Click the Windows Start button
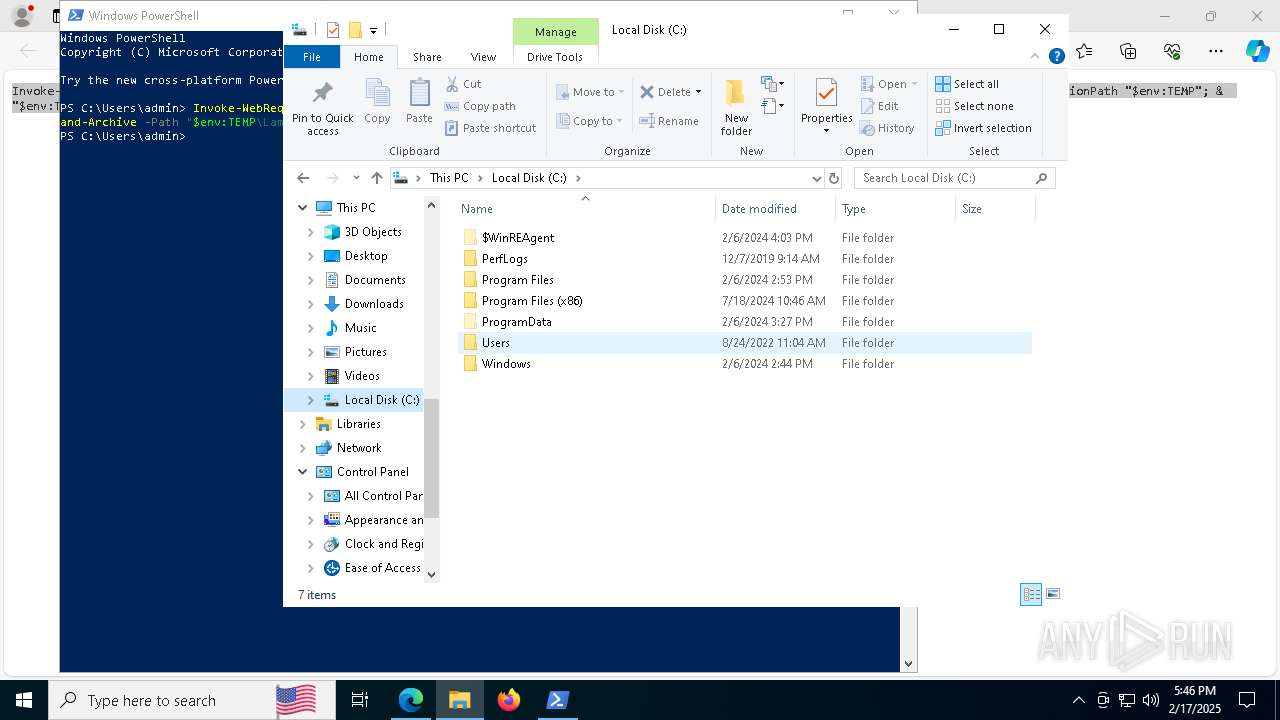This screenshot has width=1280, height=720. (24, 700)
